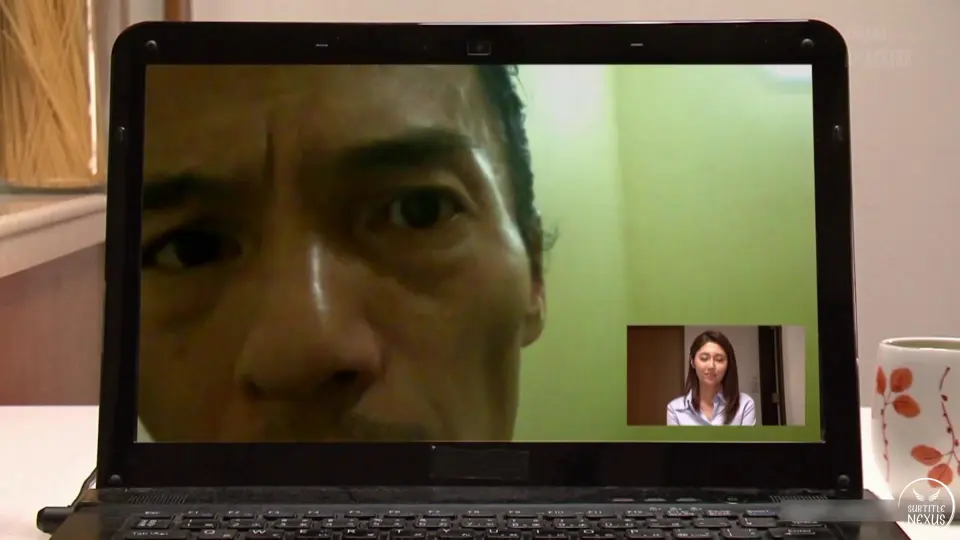Screen dimensions: 960x540
Task: Click the laptop webcam above the screen
Action: 479,47
